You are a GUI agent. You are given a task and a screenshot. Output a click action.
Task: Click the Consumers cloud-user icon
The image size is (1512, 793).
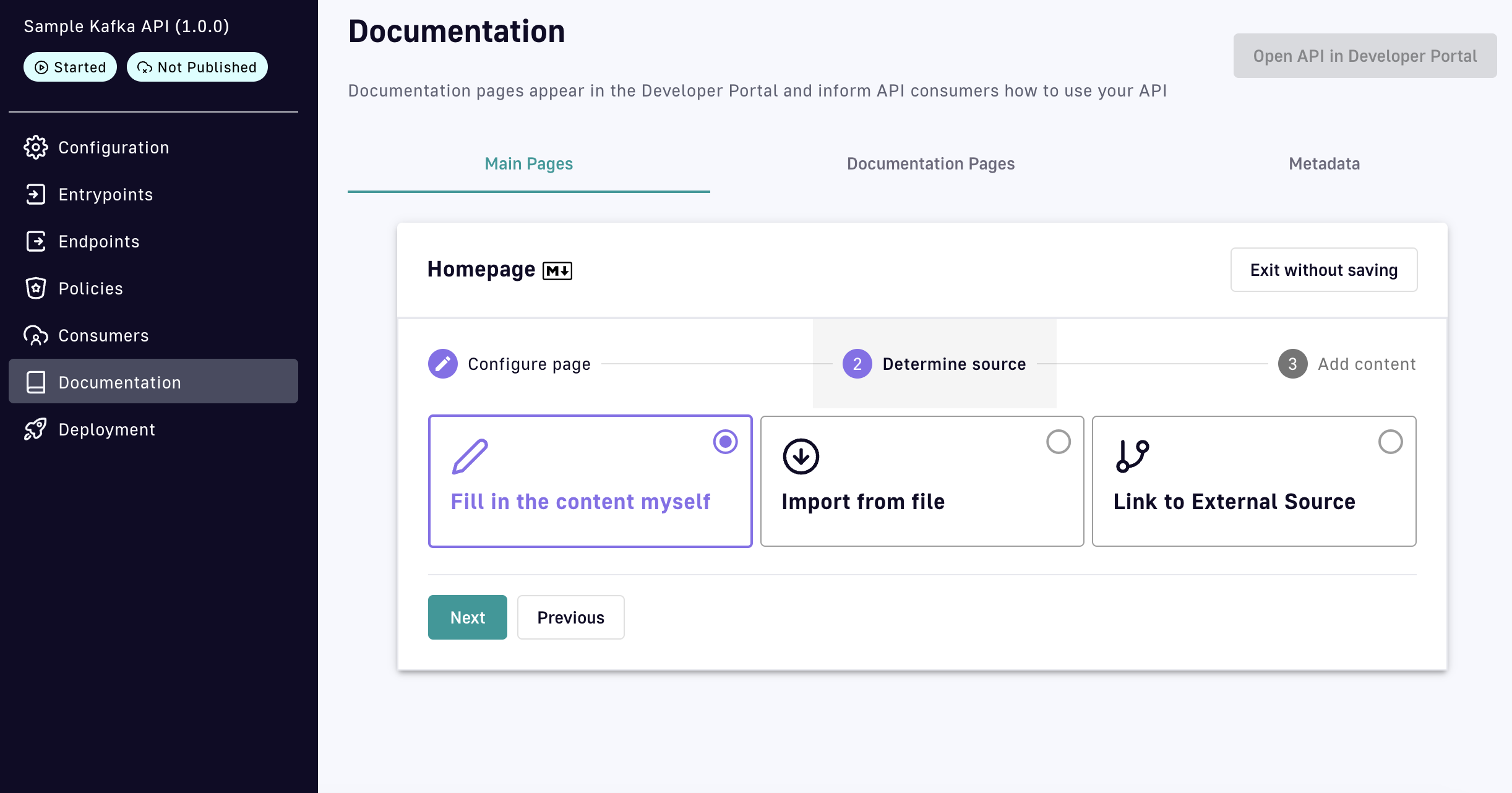click(x=35, y=335)
